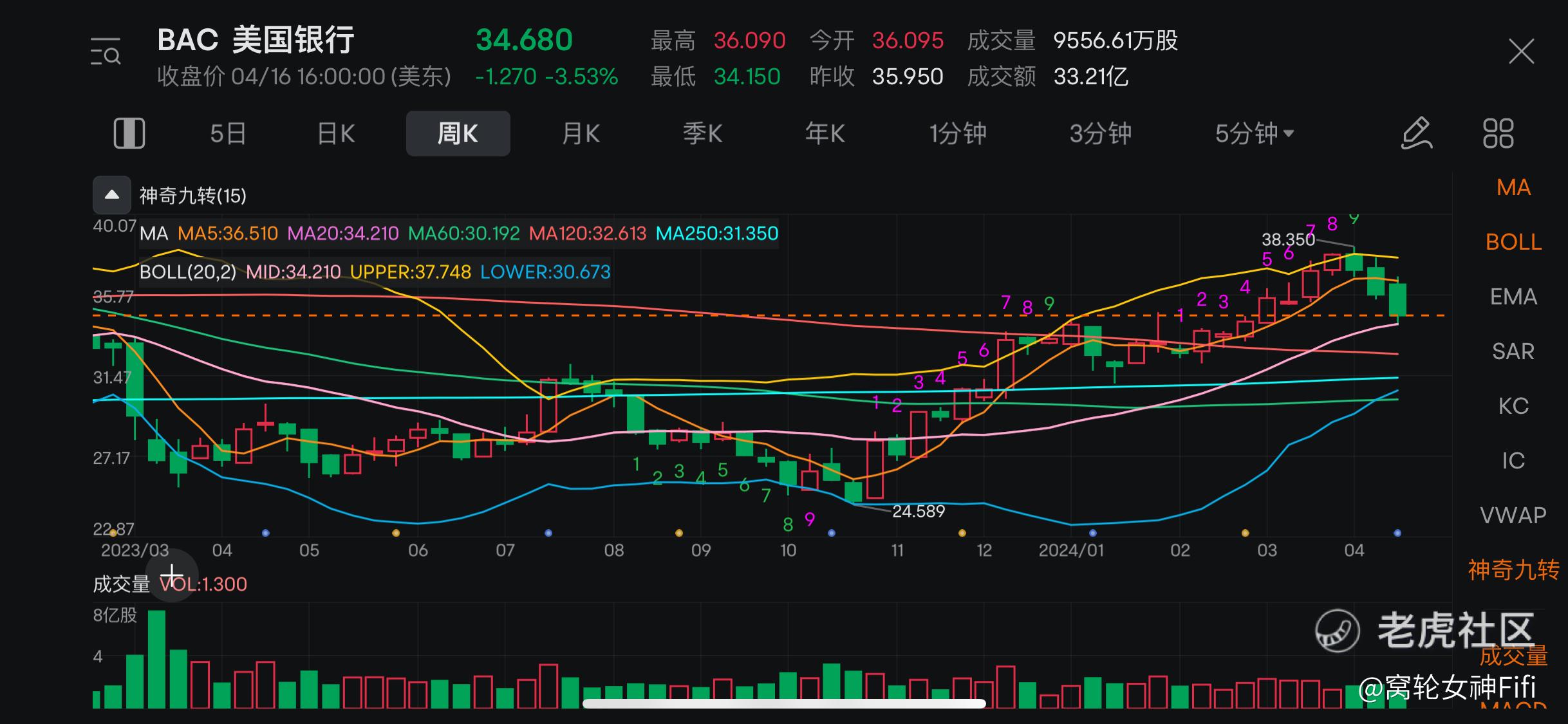
Task: Collapse the 神奇九转 indicator legend arrow
Action: point(112,195)
